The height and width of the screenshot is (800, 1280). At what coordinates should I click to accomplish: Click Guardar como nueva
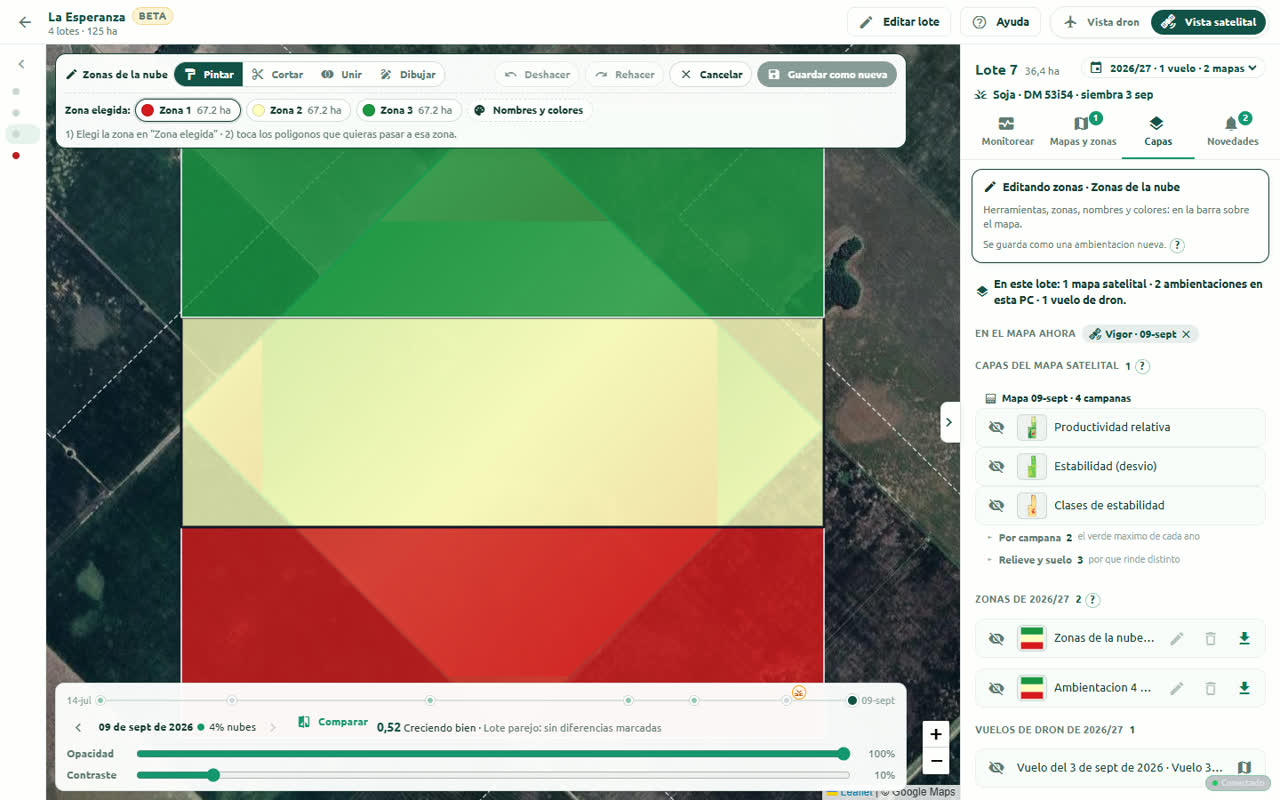tap(827, 74)
